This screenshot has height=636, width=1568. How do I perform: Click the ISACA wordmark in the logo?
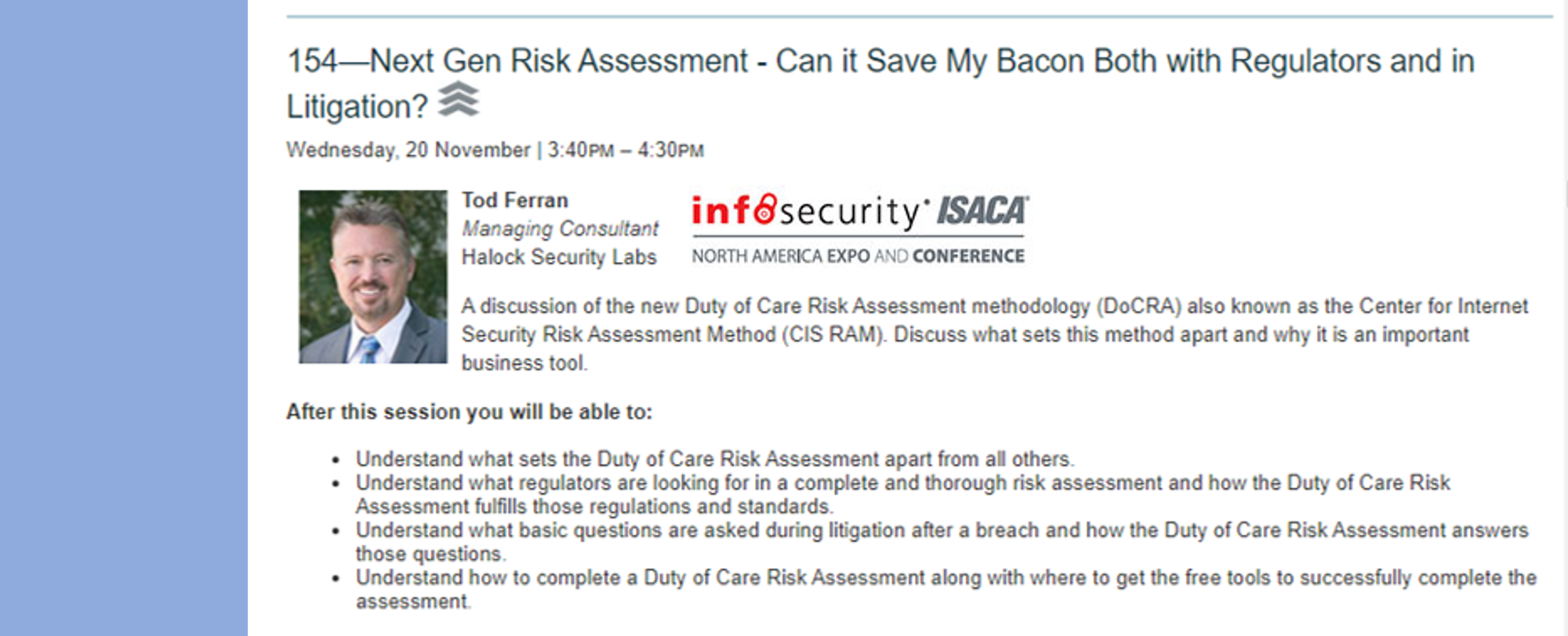[983, 210]
